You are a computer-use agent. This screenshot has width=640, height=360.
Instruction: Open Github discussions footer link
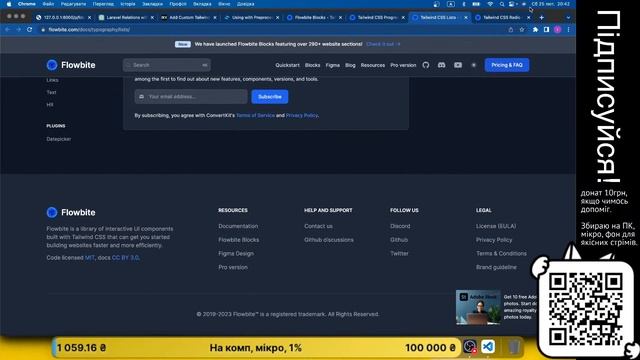[x=329, y=240]
